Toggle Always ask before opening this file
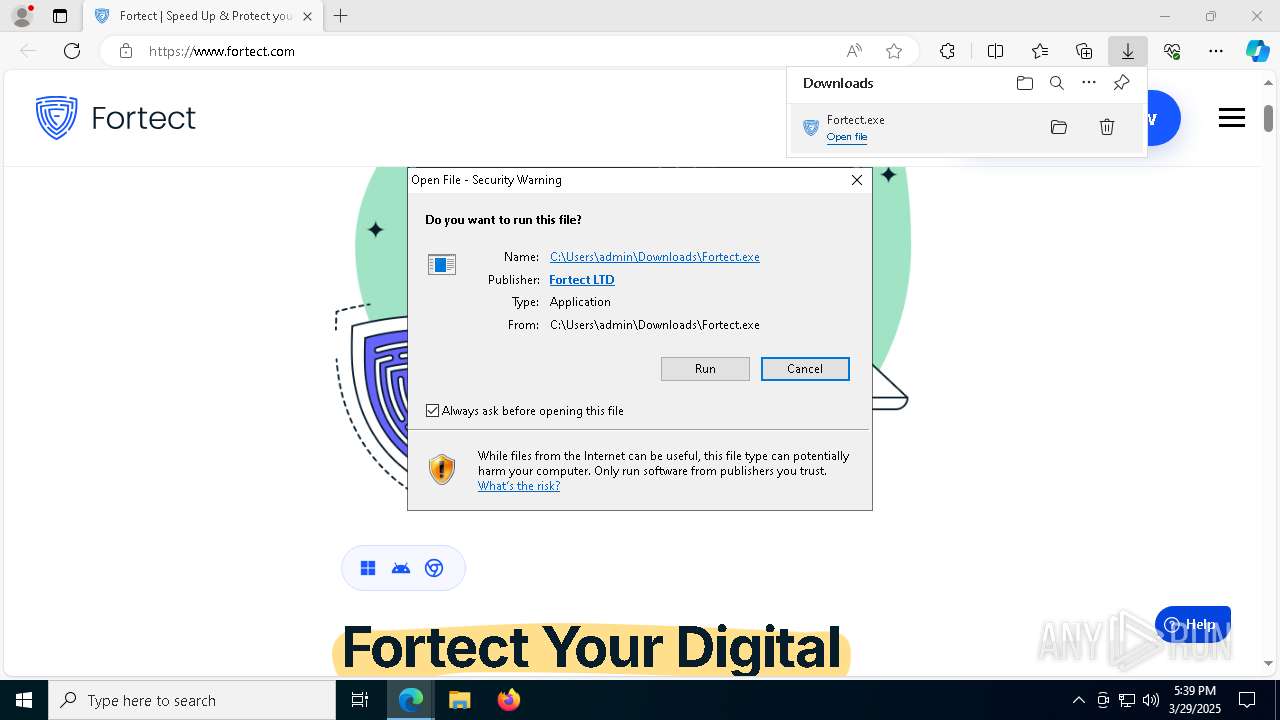 (433, 411)
